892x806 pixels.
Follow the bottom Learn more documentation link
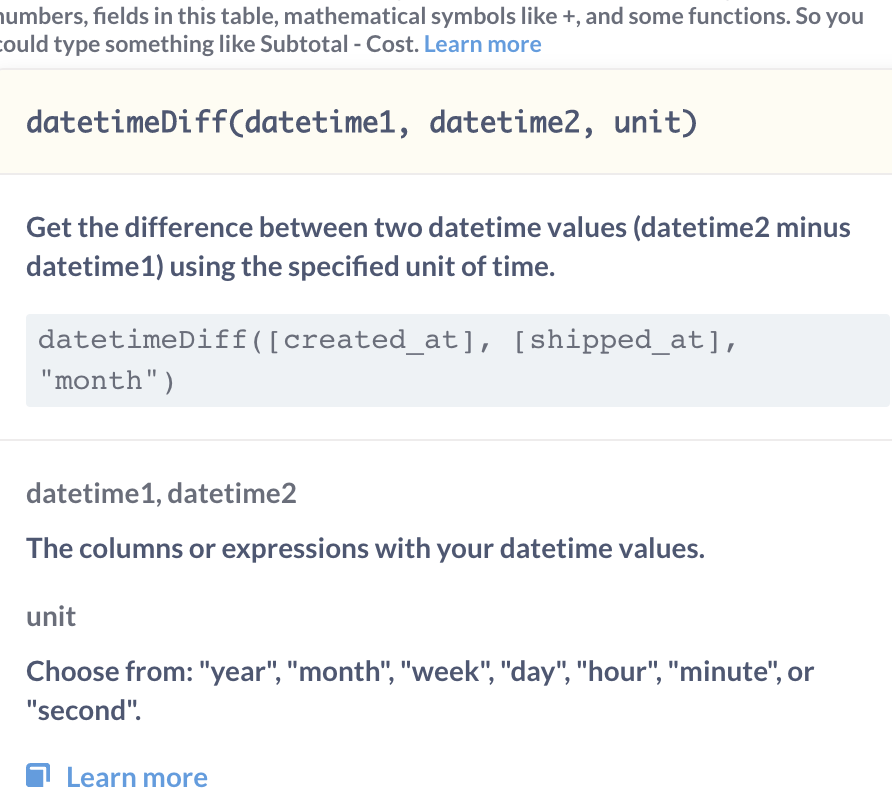(x=137, y=777)
